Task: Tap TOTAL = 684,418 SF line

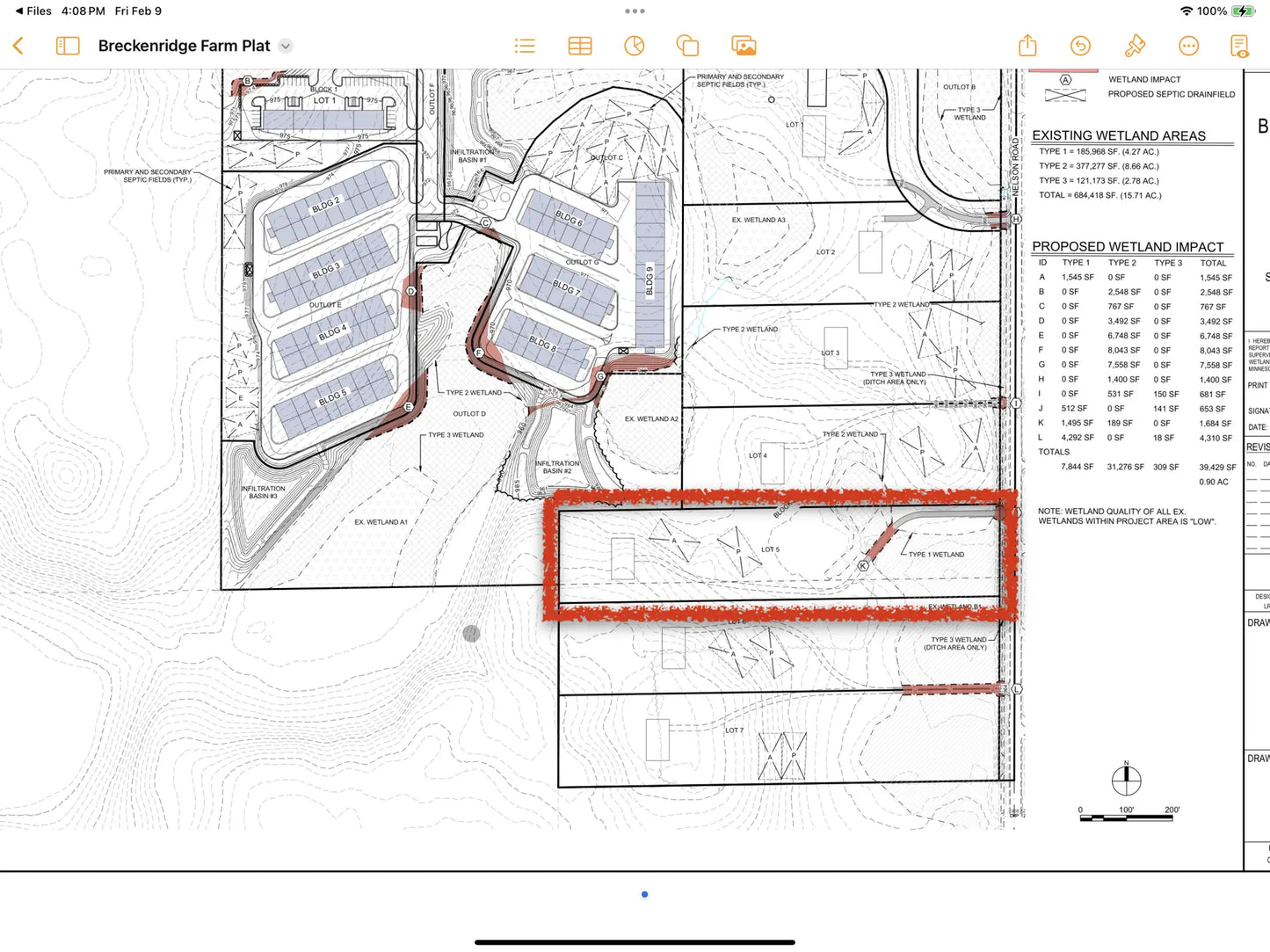Action: pyautogui.click(x=1099, y=195)
